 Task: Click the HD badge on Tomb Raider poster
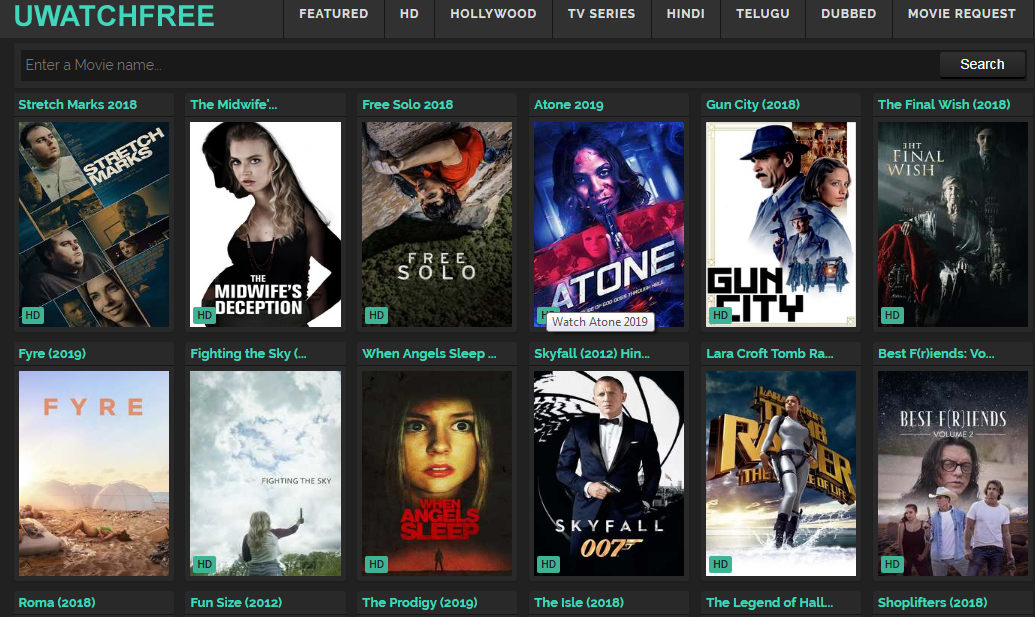[x=720, y=564]
